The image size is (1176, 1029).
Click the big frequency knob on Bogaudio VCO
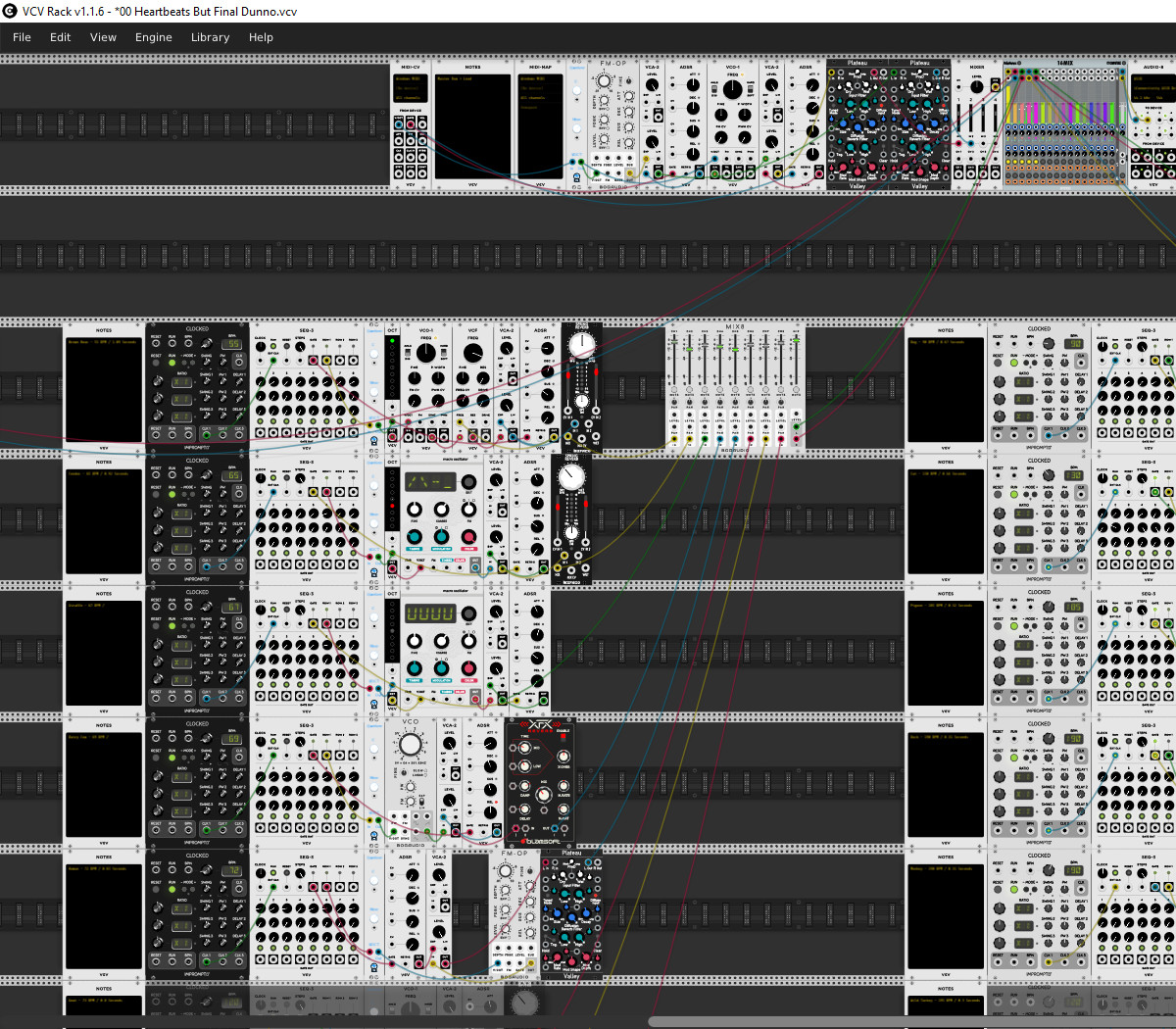pyautogui.click(x=411, y=745)
